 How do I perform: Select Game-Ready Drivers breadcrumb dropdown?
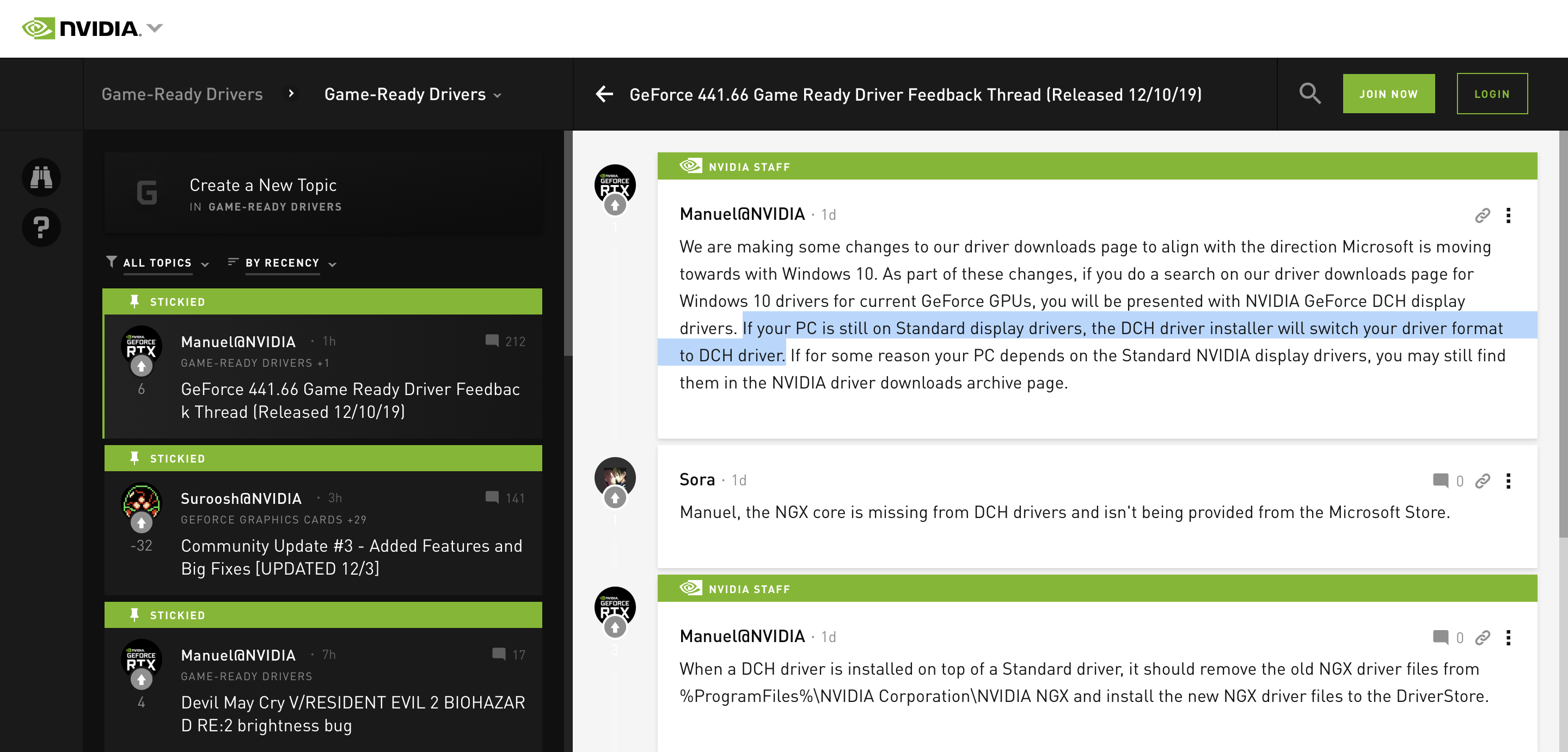413,94
